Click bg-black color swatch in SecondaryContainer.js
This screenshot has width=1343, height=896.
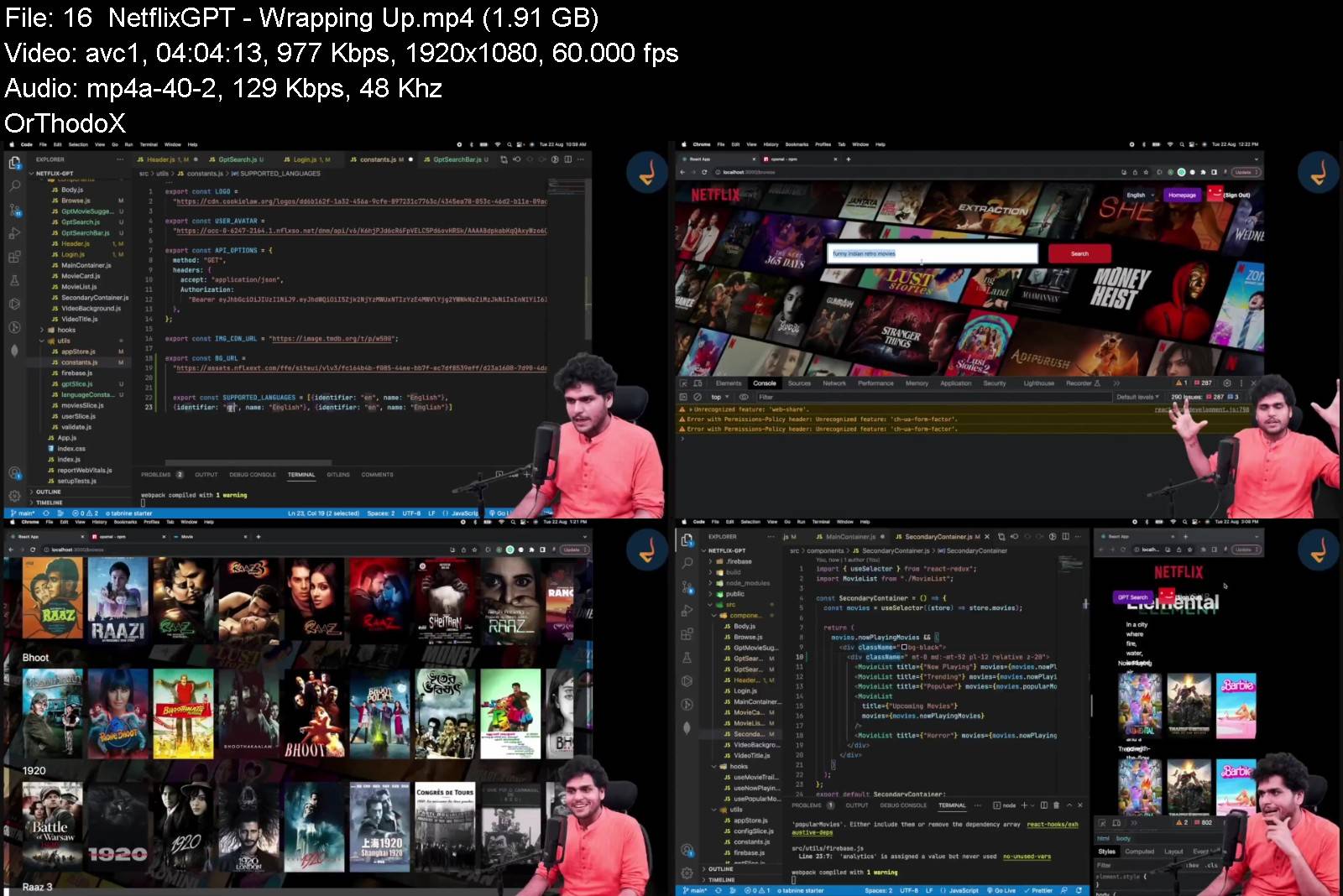(903, 648)
